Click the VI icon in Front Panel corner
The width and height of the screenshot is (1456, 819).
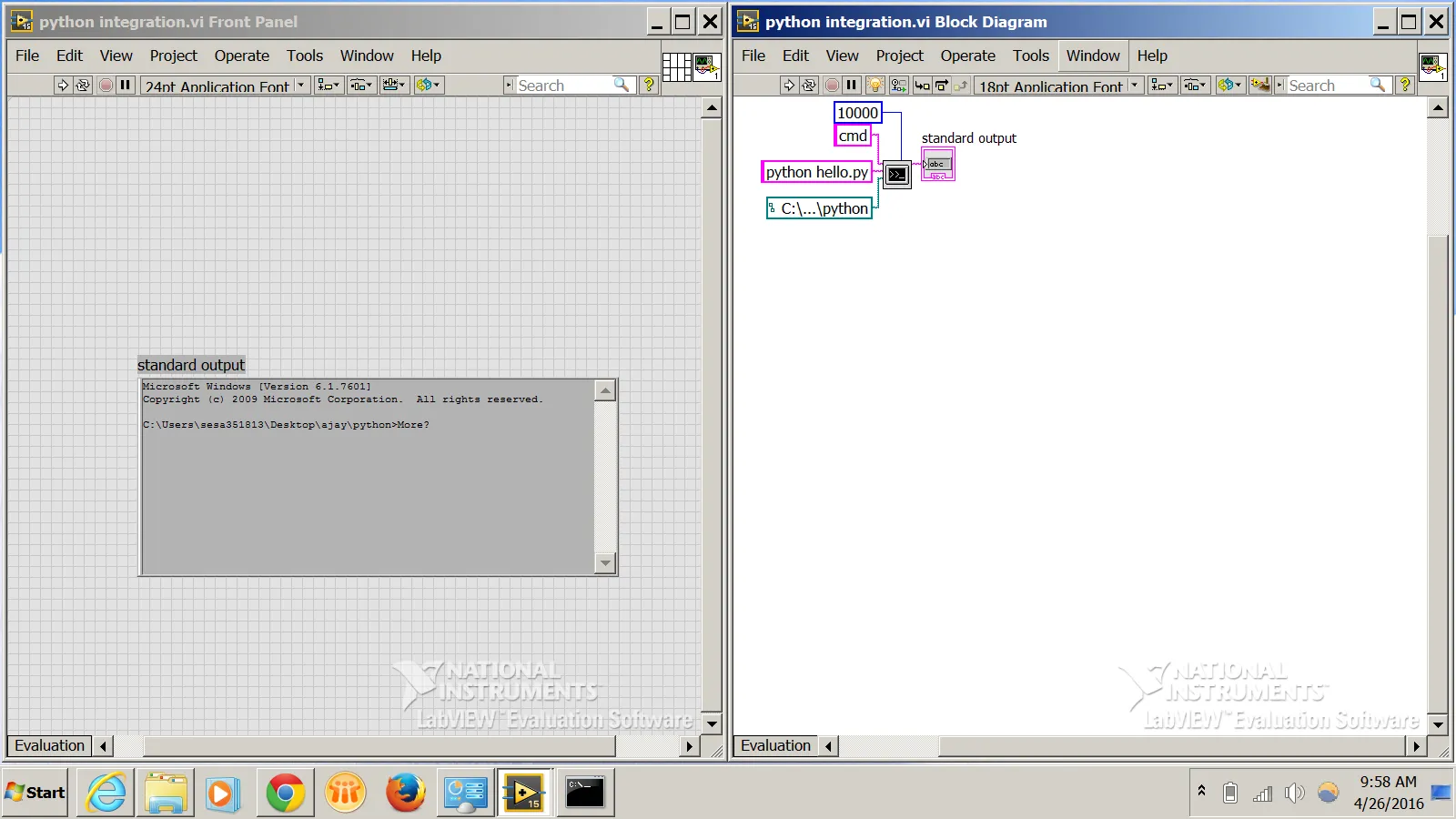(707, 67)
